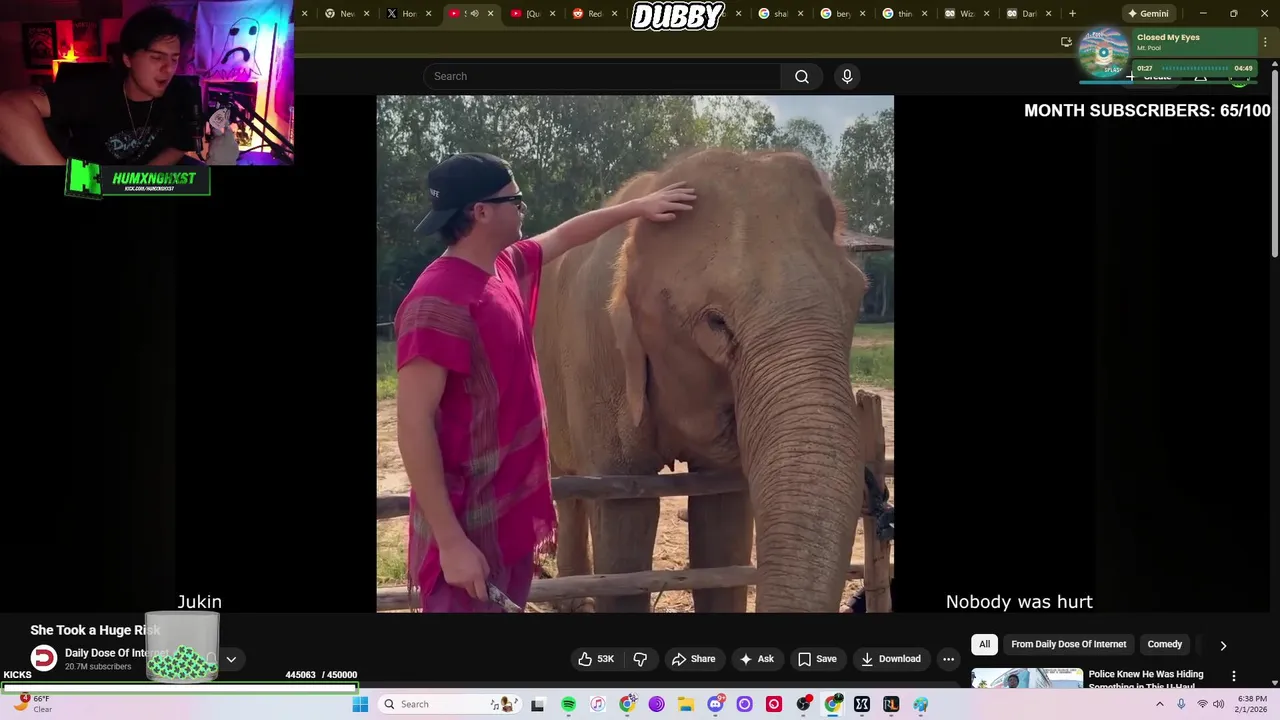The width and height of the screenshot is (1280, 720).
Task: Click the cast media icon in toolbar
Action: point(1066,42)
